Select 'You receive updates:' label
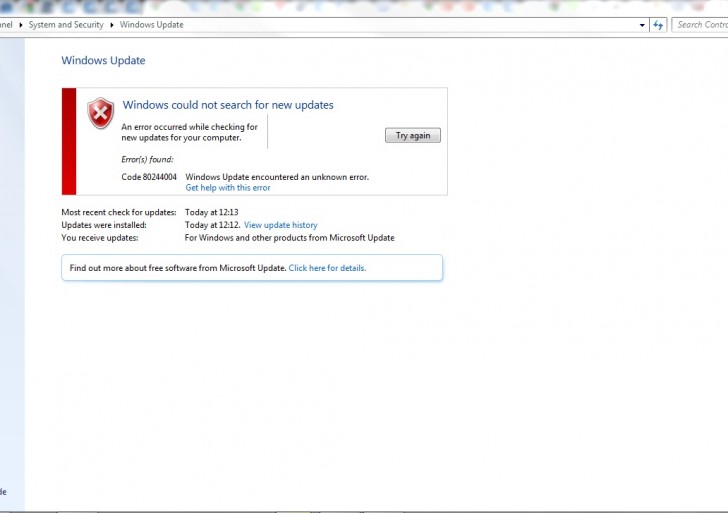The image size is (728, 513). point(100,238)
